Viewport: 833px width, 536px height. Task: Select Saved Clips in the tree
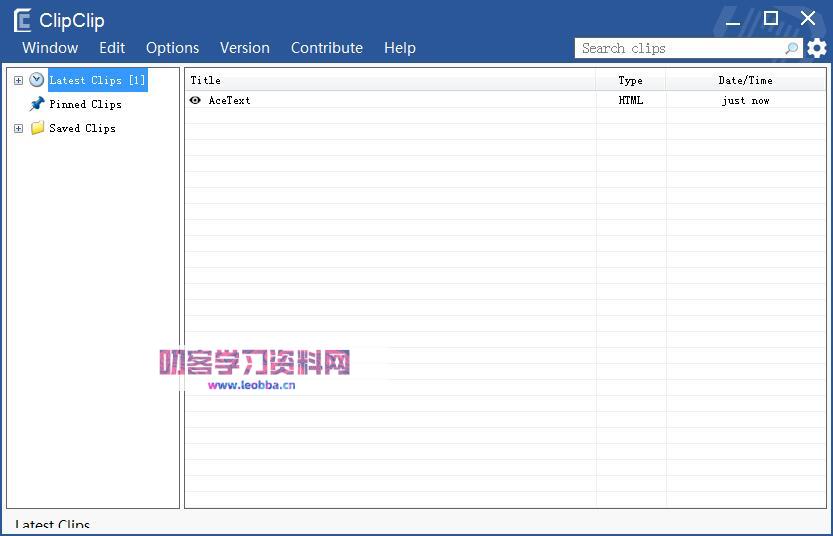point(82,128)
